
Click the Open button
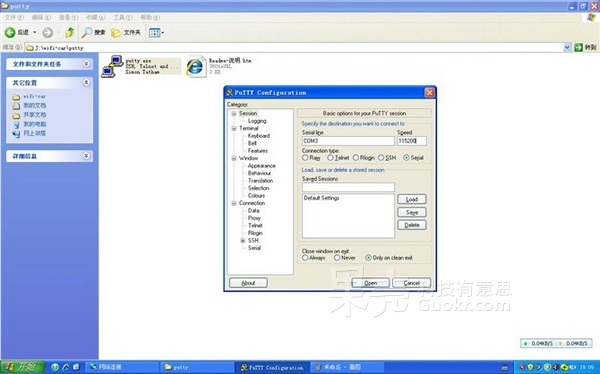(370, 283)
